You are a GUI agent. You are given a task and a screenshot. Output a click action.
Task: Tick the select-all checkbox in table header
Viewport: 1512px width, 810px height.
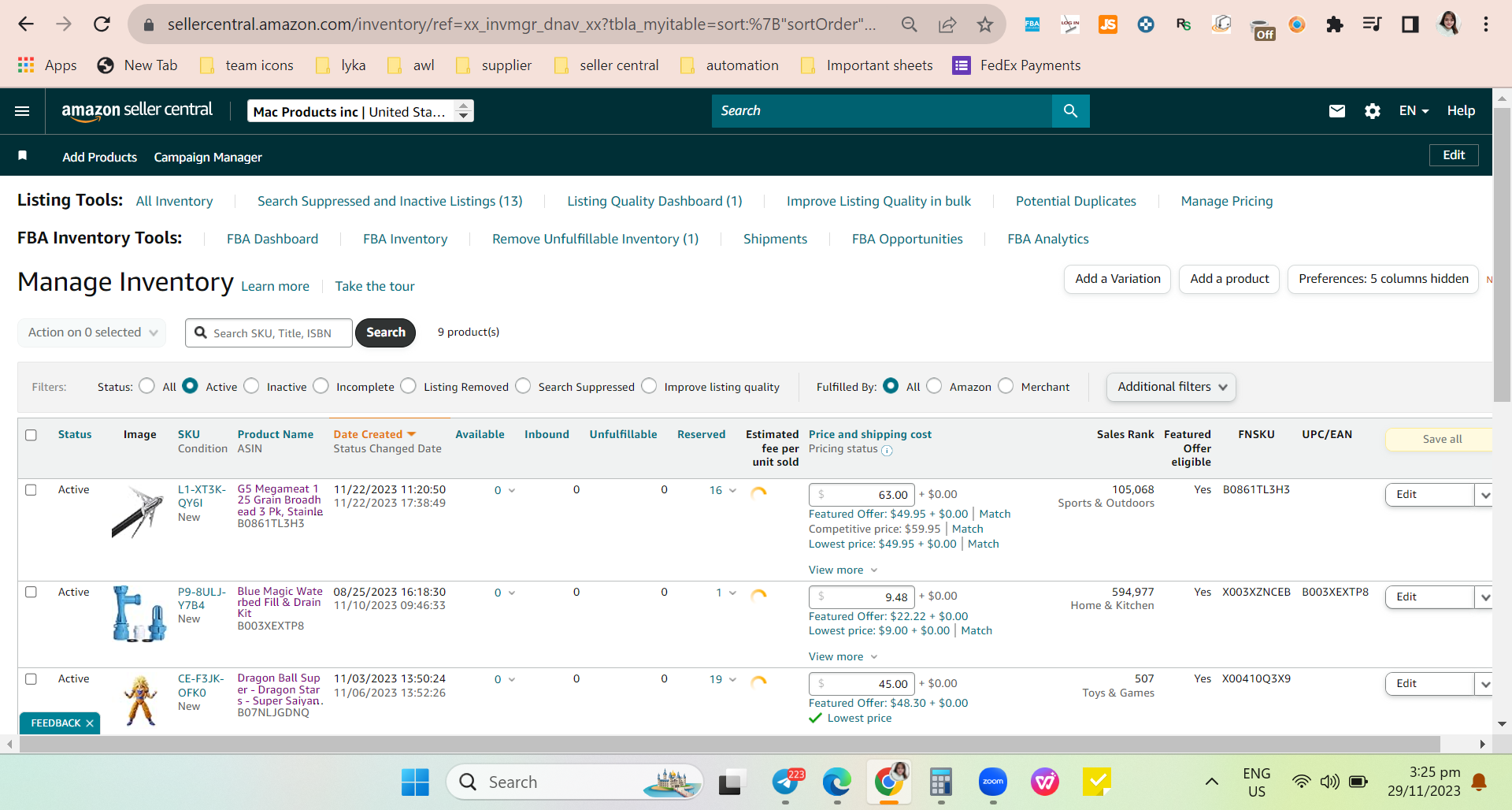click(x=31, y=435)
